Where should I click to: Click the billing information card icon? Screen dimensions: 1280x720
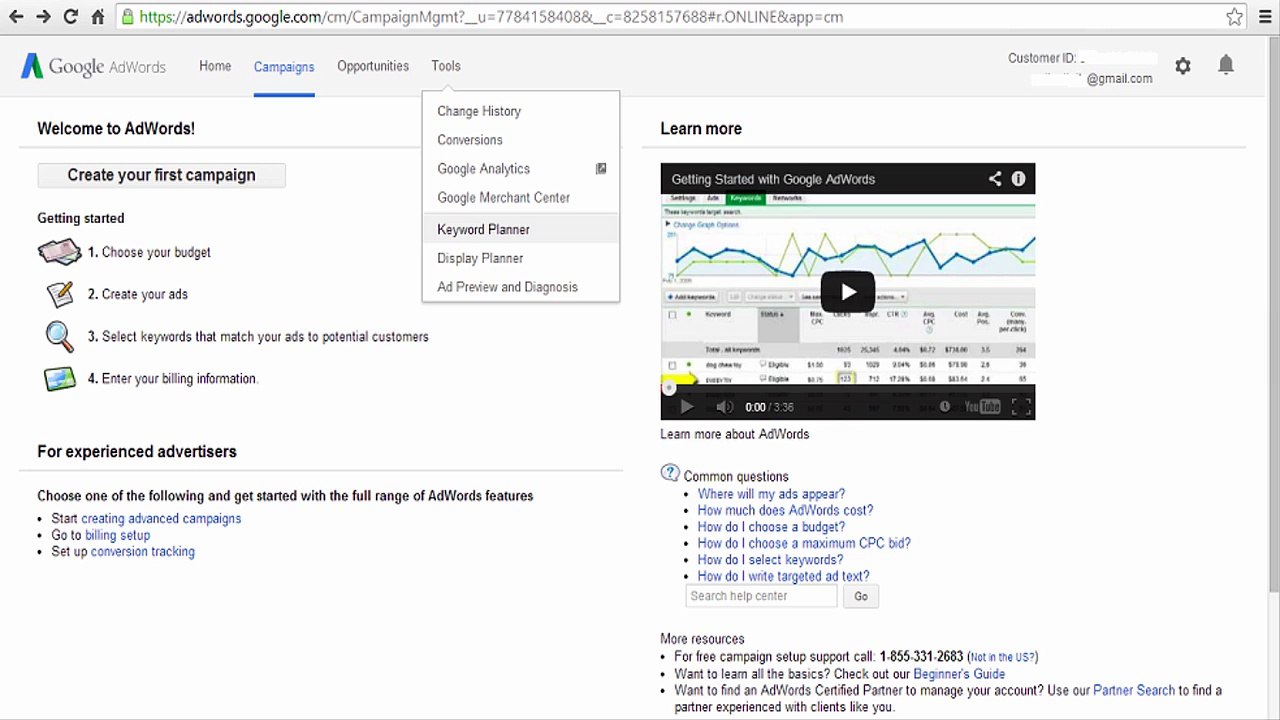60,379
